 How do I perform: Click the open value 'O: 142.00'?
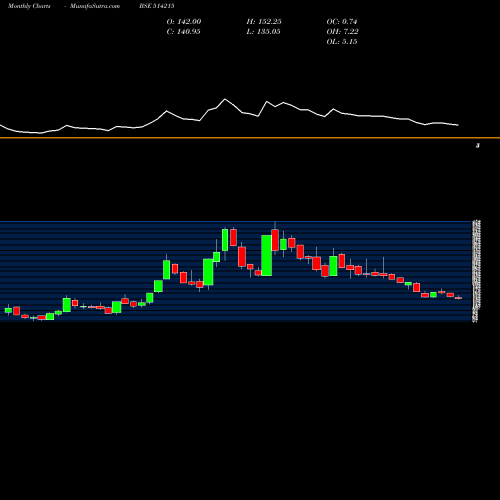pos(184,22)
